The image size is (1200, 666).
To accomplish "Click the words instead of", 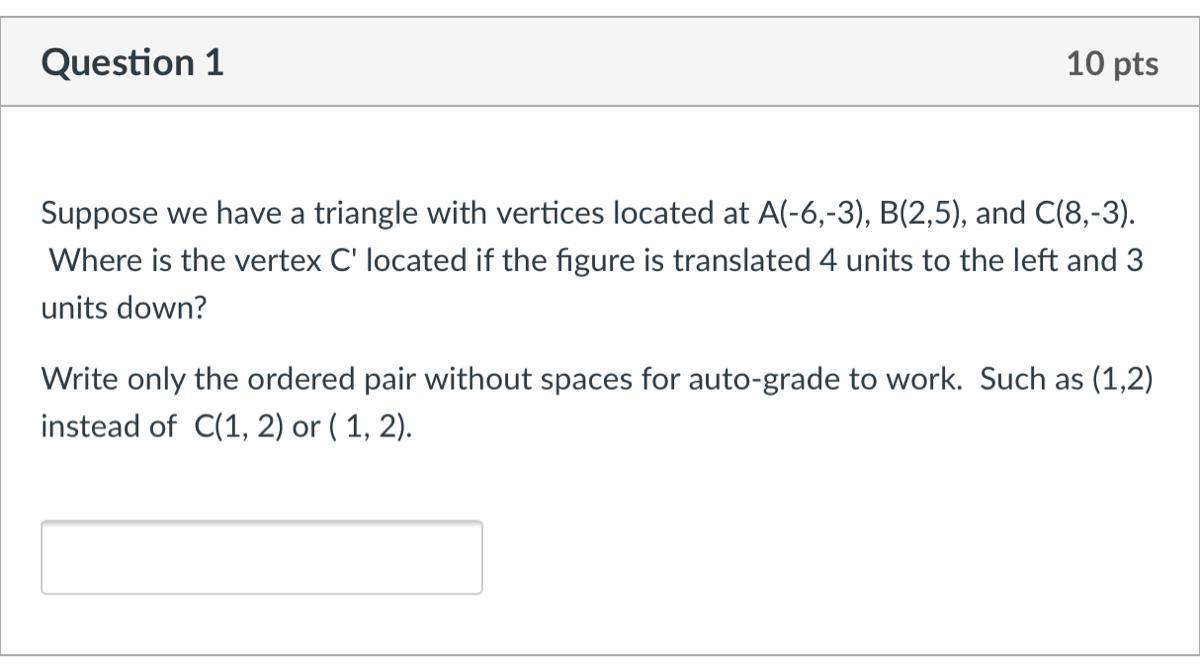I will 108,427.
